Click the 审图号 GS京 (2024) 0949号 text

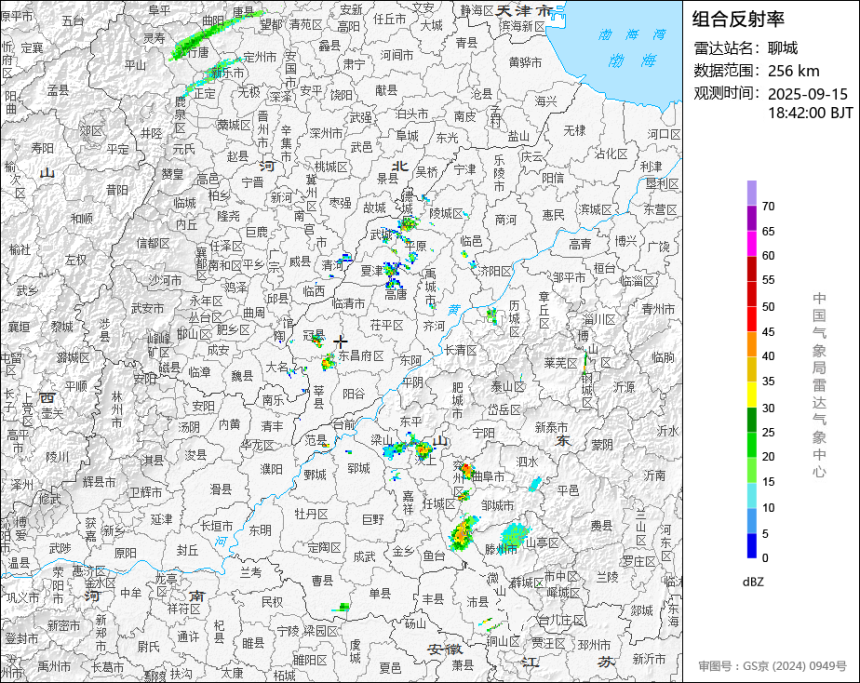tap(772, 666)
